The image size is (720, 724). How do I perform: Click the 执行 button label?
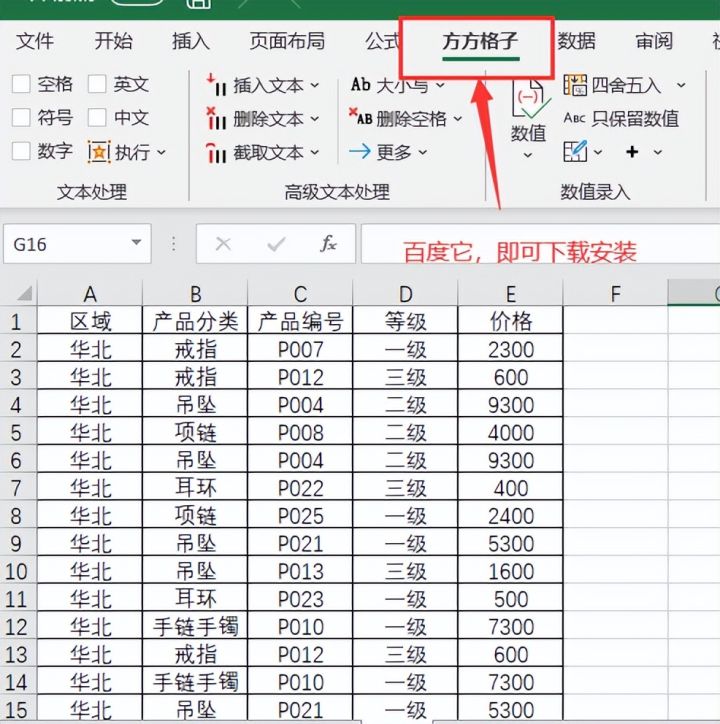(x=132, y=152)
